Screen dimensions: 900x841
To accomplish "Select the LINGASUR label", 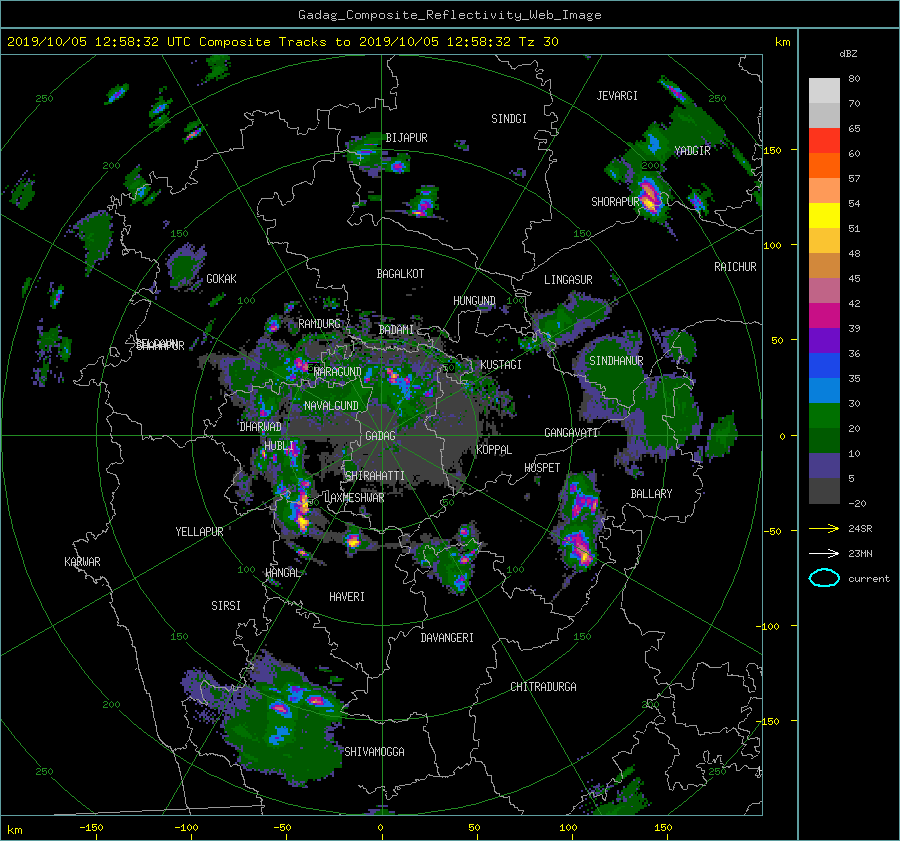I will (568, 280).
